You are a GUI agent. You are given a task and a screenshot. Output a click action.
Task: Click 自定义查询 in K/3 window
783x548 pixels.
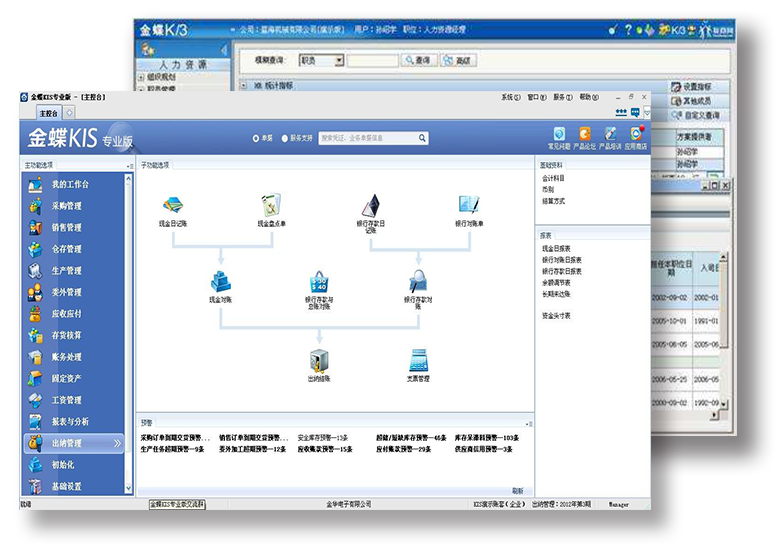[x=695, y=115]
